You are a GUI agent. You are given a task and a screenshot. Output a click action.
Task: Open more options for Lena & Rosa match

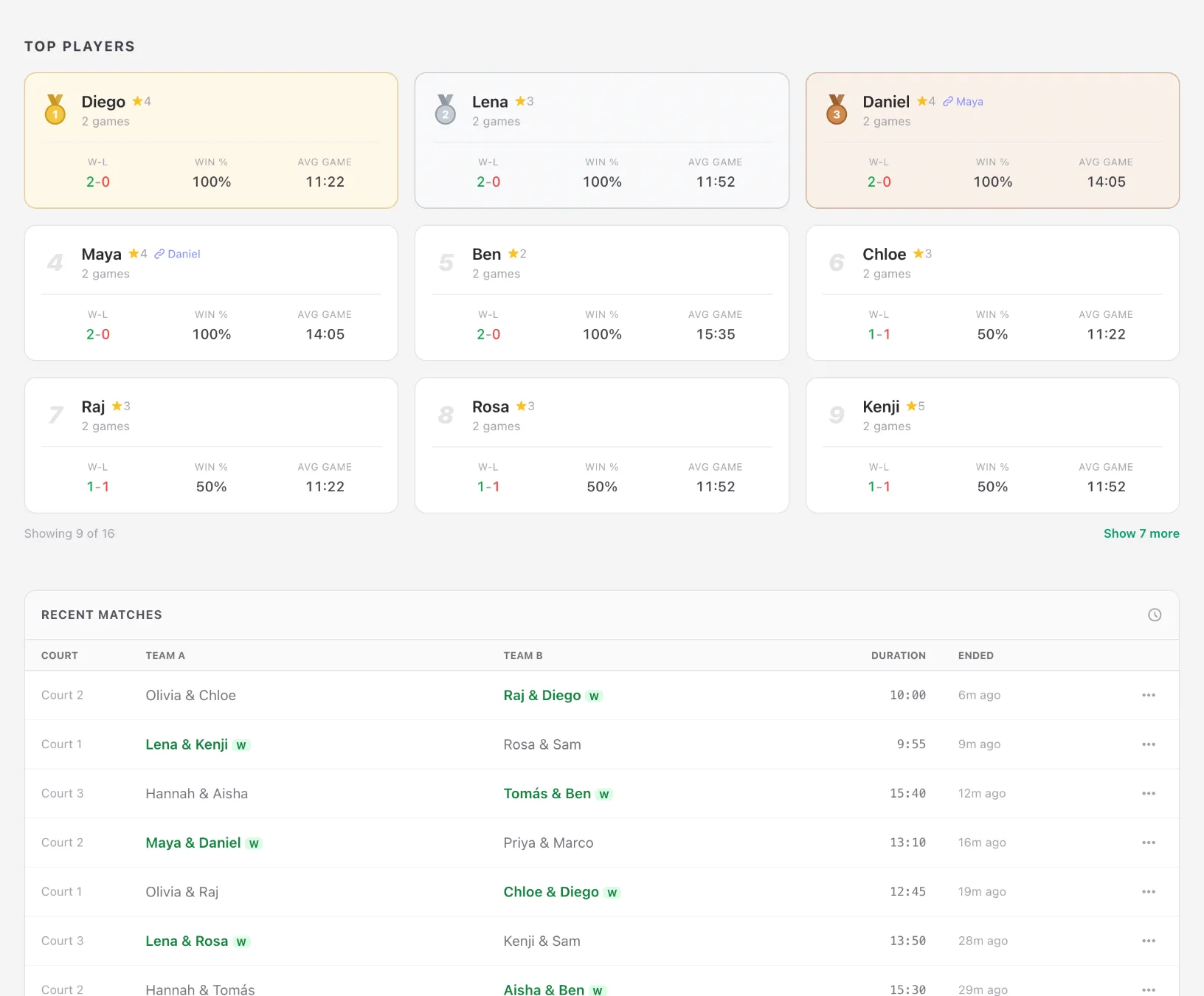1149,941
